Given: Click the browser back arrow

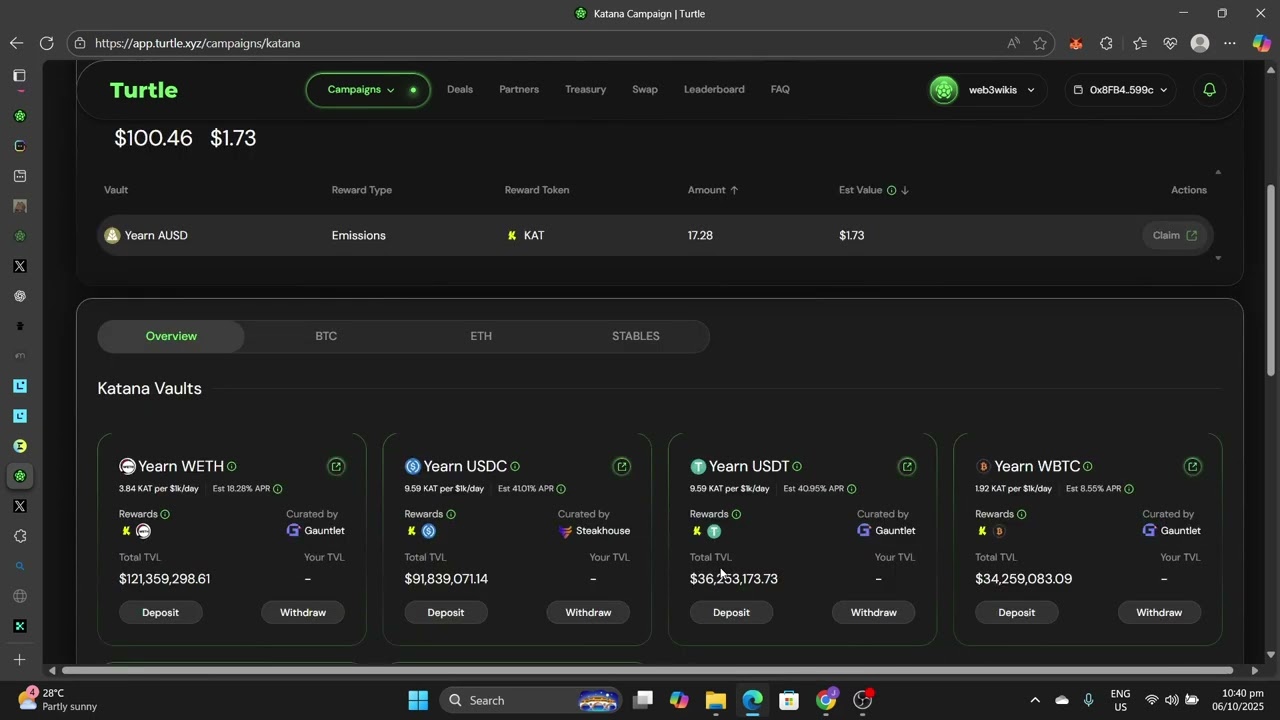Looking at the screenshot, I should [x=16, y=43].
